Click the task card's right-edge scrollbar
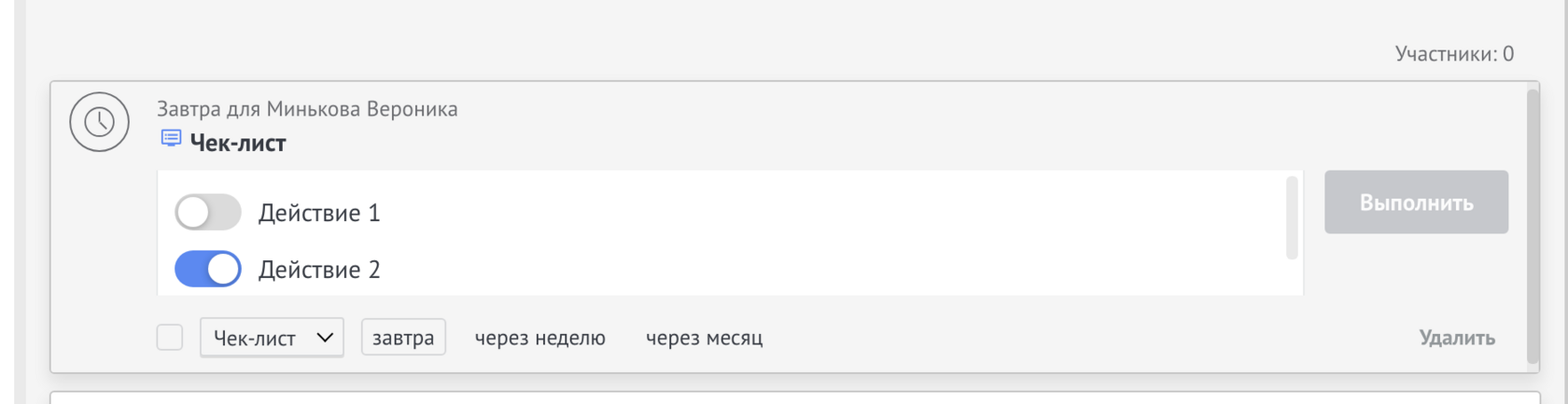The height and width of the screenshot is (404, 1568). tap(1532, 226)
